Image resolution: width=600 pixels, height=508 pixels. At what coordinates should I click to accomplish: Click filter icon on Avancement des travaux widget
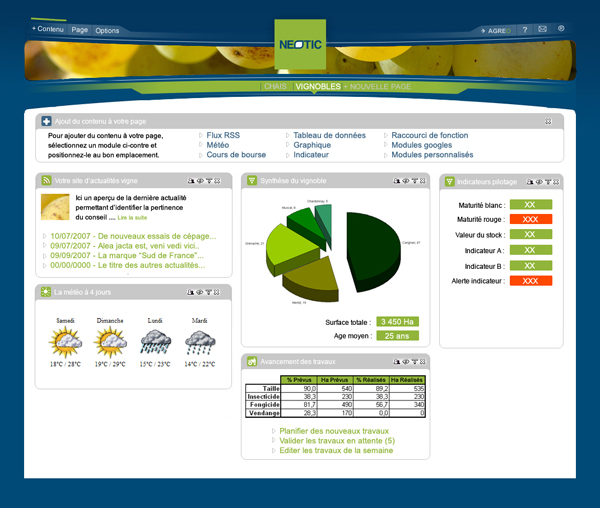pos(414,361)
